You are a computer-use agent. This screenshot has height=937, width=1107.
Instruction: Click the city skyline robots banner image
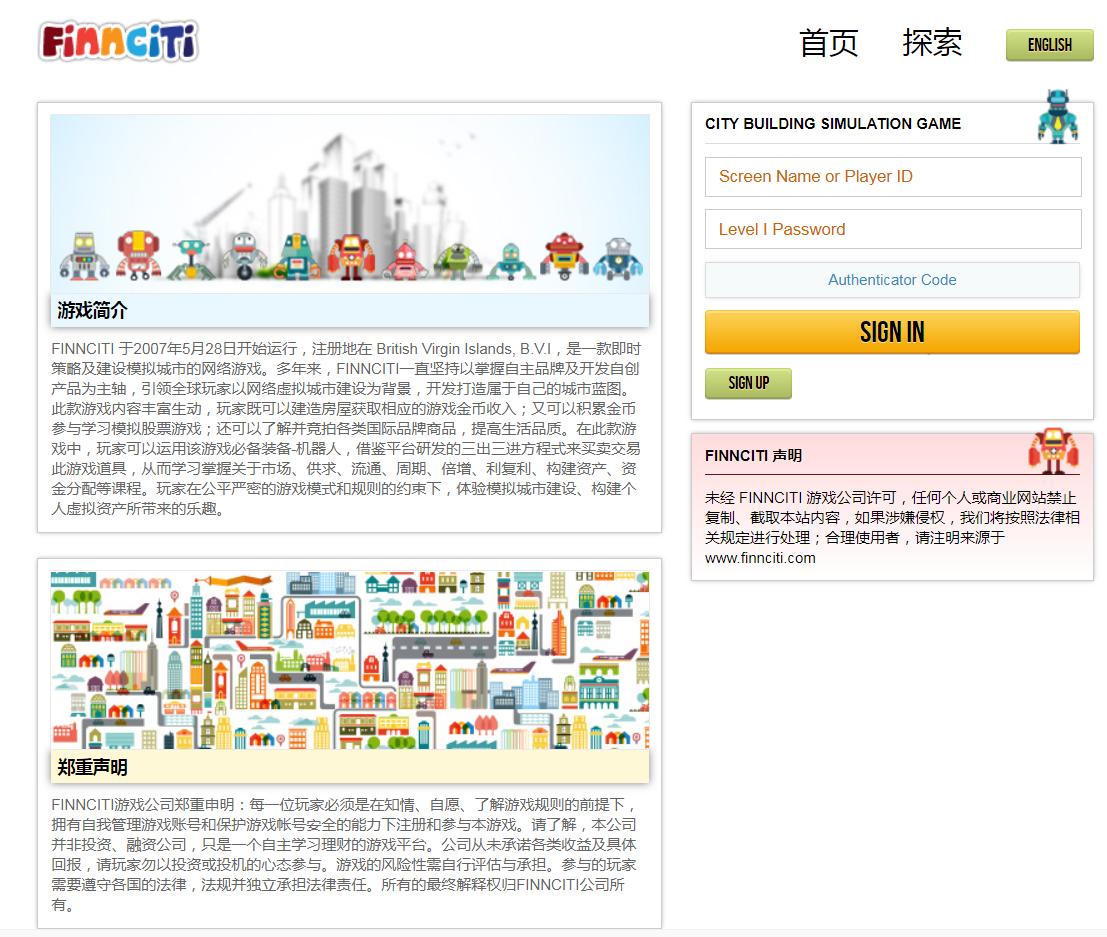(349, 203)
